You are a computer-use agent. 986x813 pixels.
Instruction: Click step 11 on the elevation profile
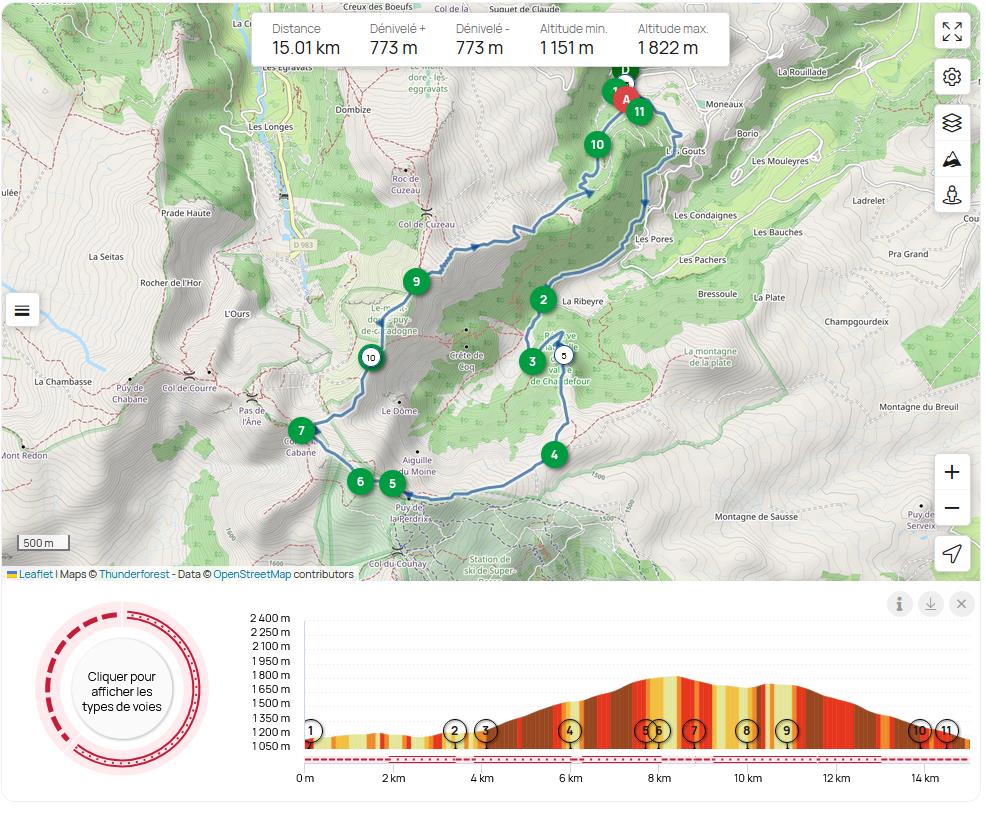(x=946, y=731)
